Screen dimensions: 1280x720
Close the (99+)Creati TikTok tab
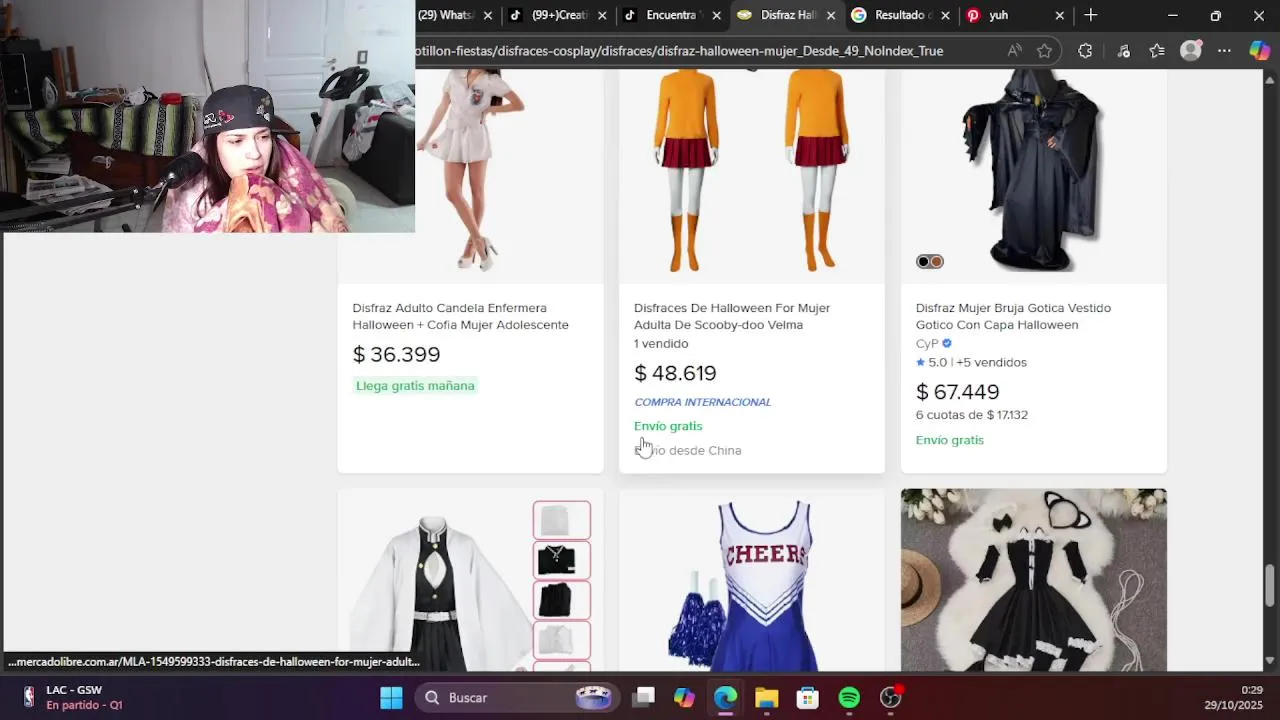pos(602,15)
